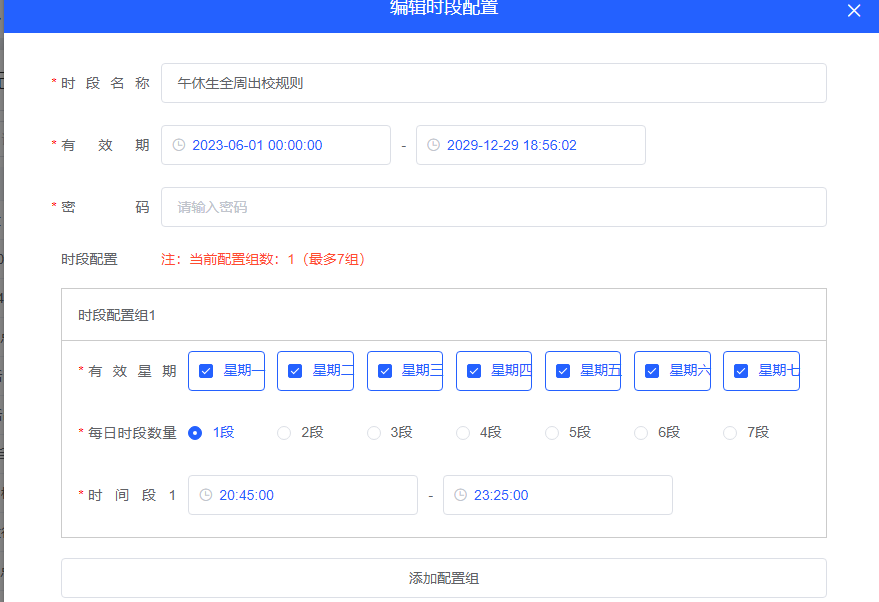Click clock icon beside 23:25:00 end time
The height and width of the screenshot is (602, 879).
pyautogui.click(x=461, y=495)
